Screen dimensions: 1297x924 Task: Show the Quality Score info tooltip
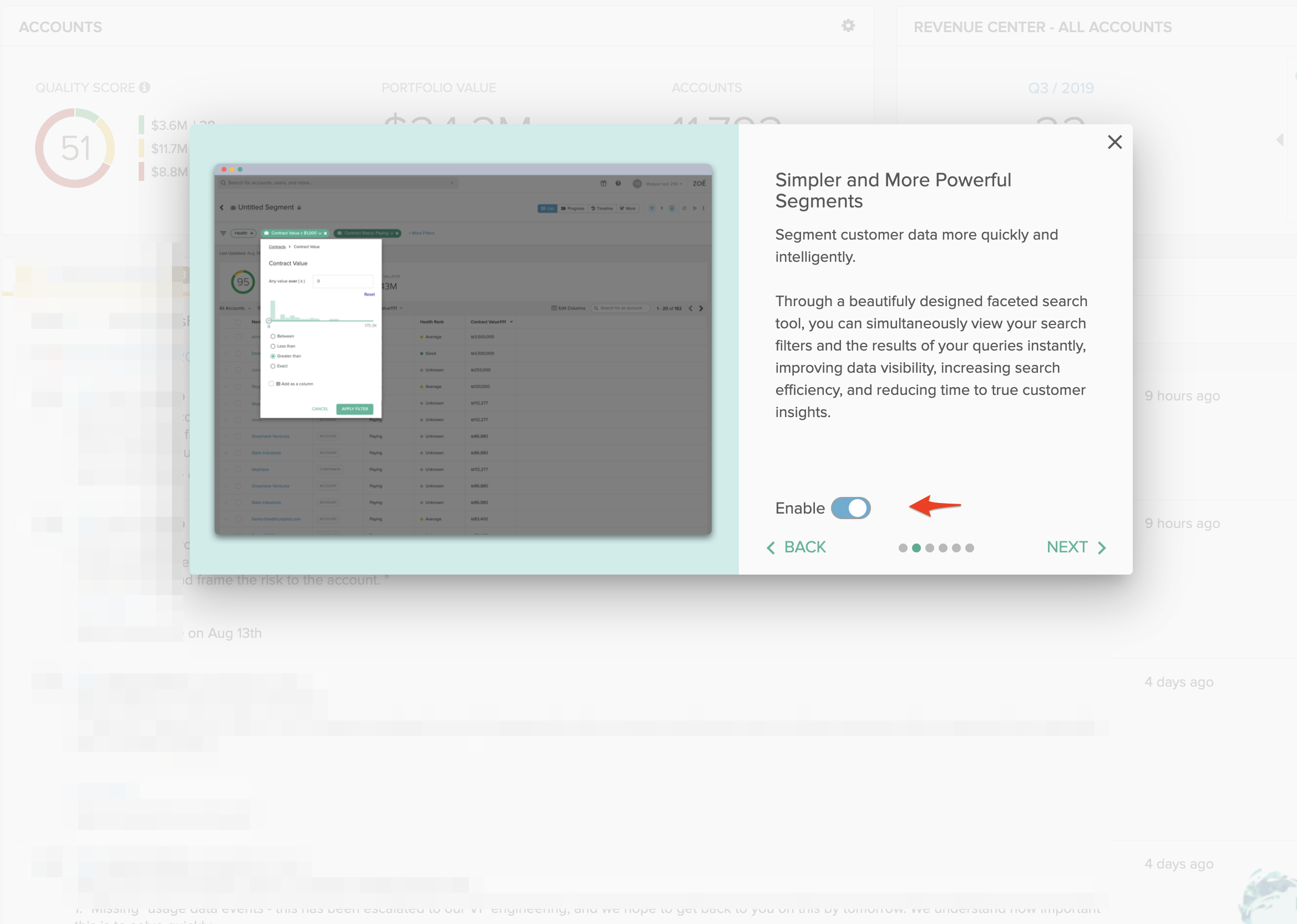coord(145,88)
